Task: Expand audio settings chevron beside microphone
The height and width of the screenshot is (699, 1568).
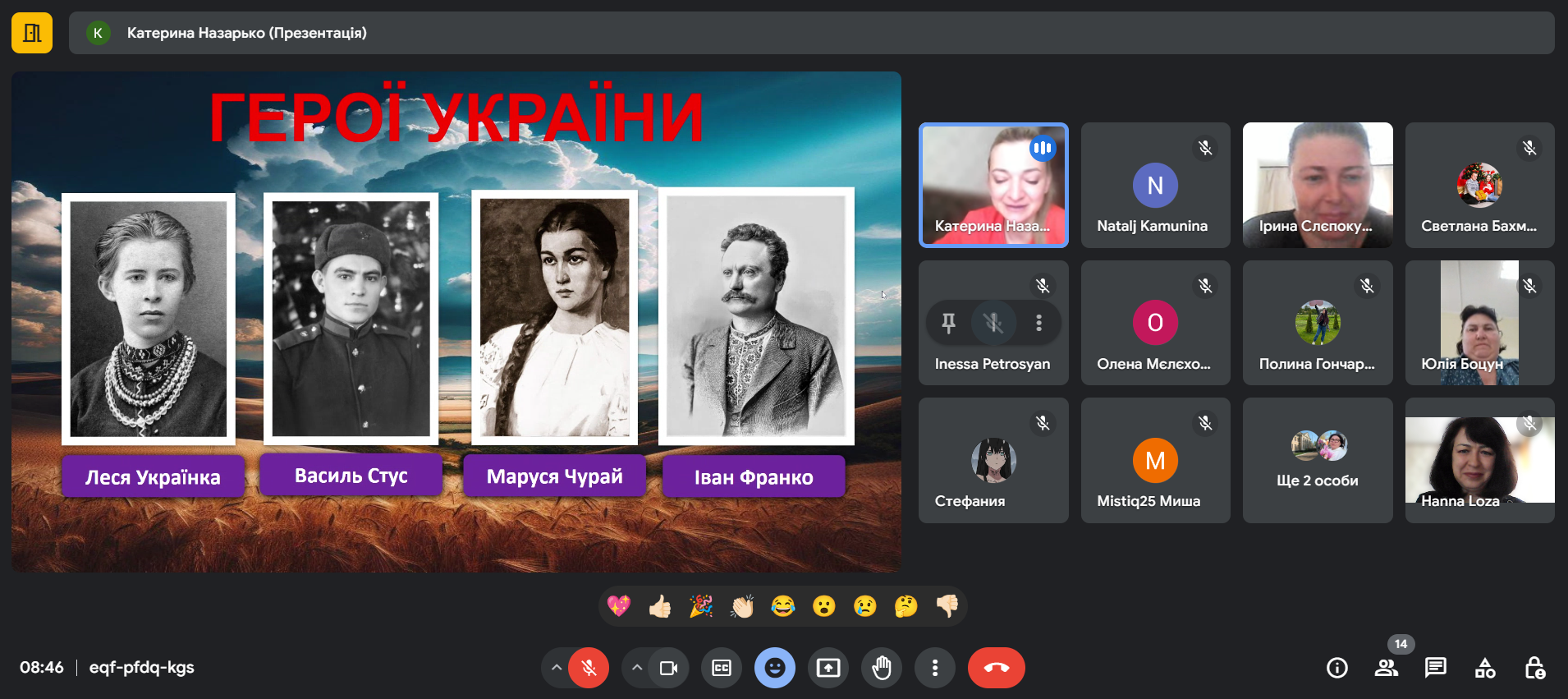Action: 557,668
